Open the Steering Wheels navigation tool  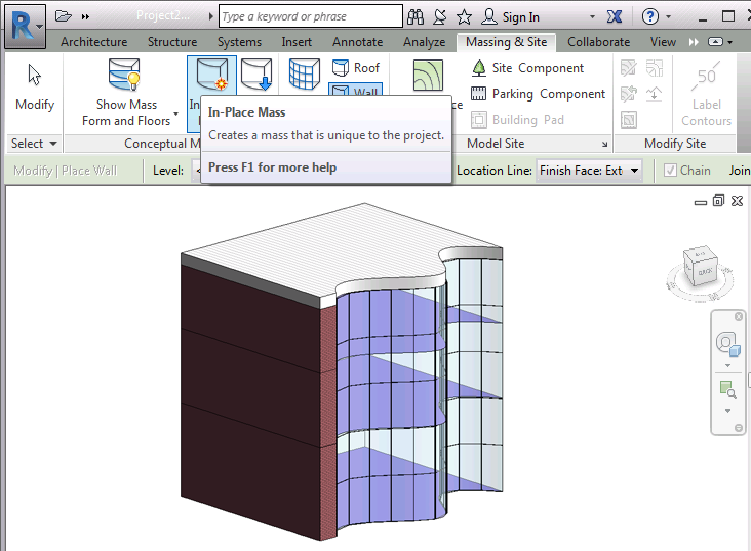[x=728, y=346]
